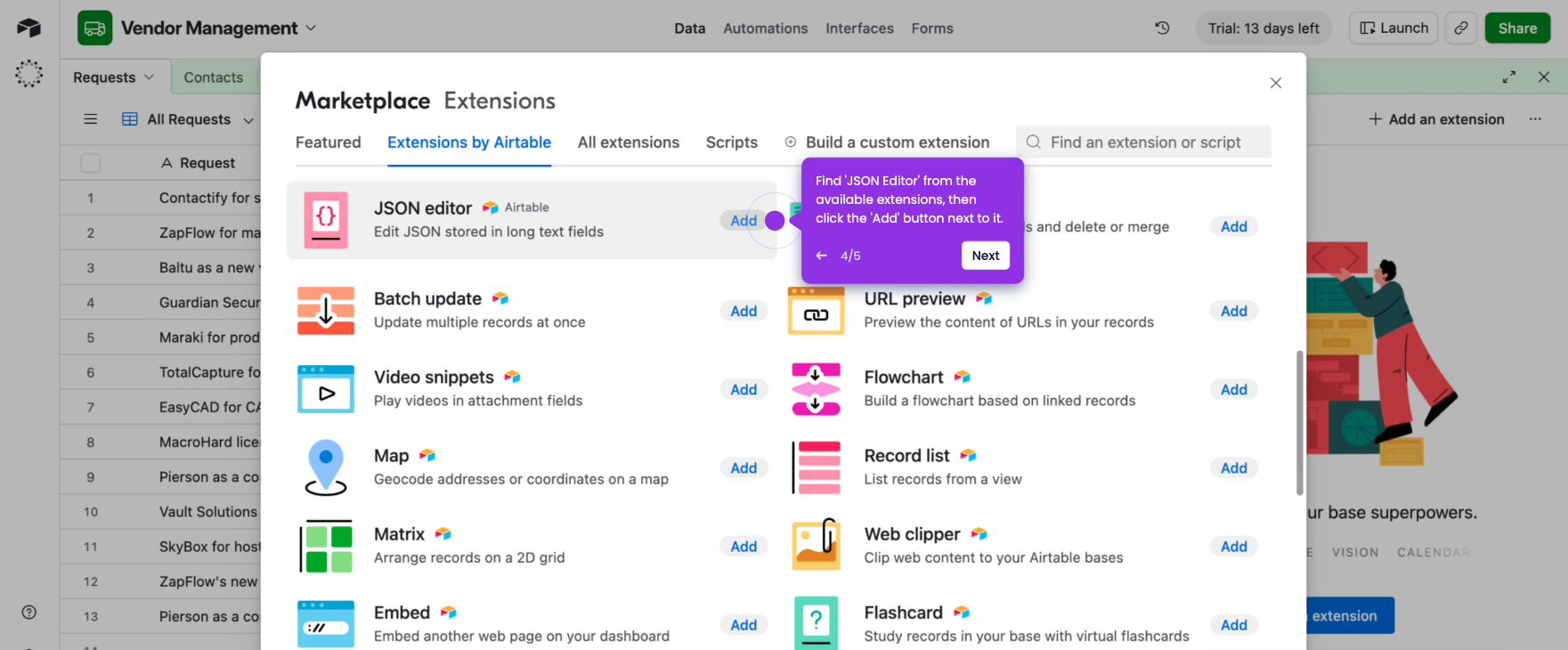Screen dimensions: 1568x650
Task: Click the Flashcard extension icon
Action: [816, 622]
